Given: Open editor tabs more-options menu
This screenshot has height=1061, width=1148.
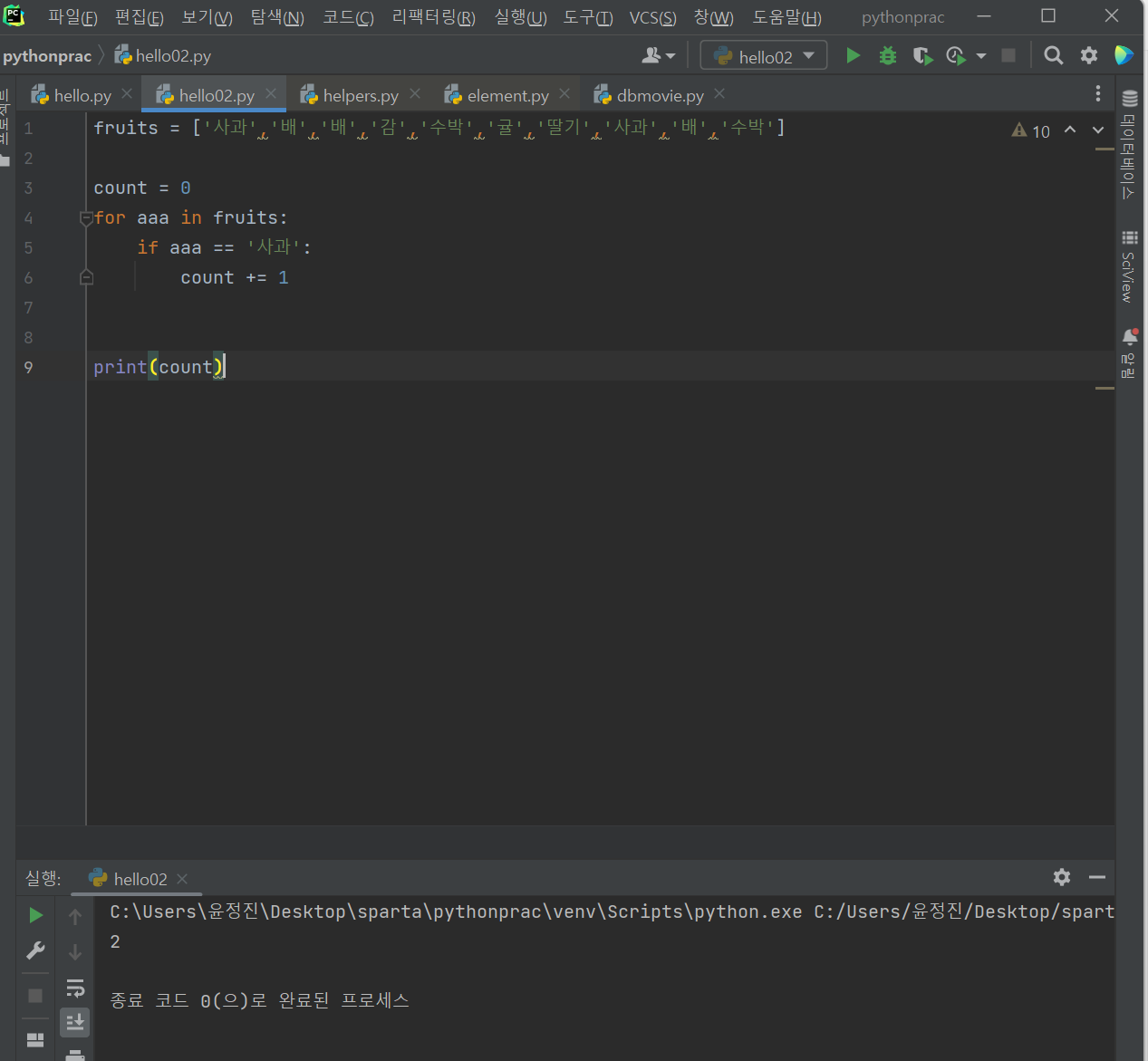Looking at the screenshot, I should pos(1097,93).
